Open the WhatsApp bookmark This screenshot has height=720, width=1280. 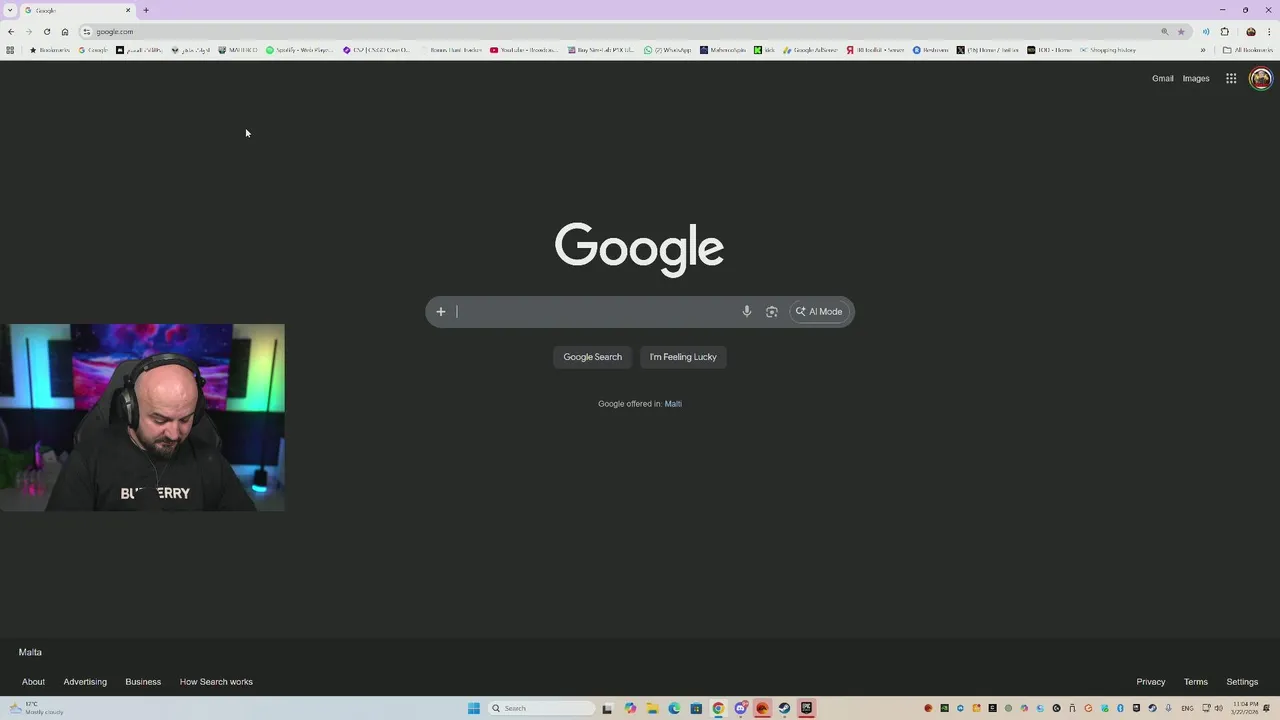[x=667, y=50]
